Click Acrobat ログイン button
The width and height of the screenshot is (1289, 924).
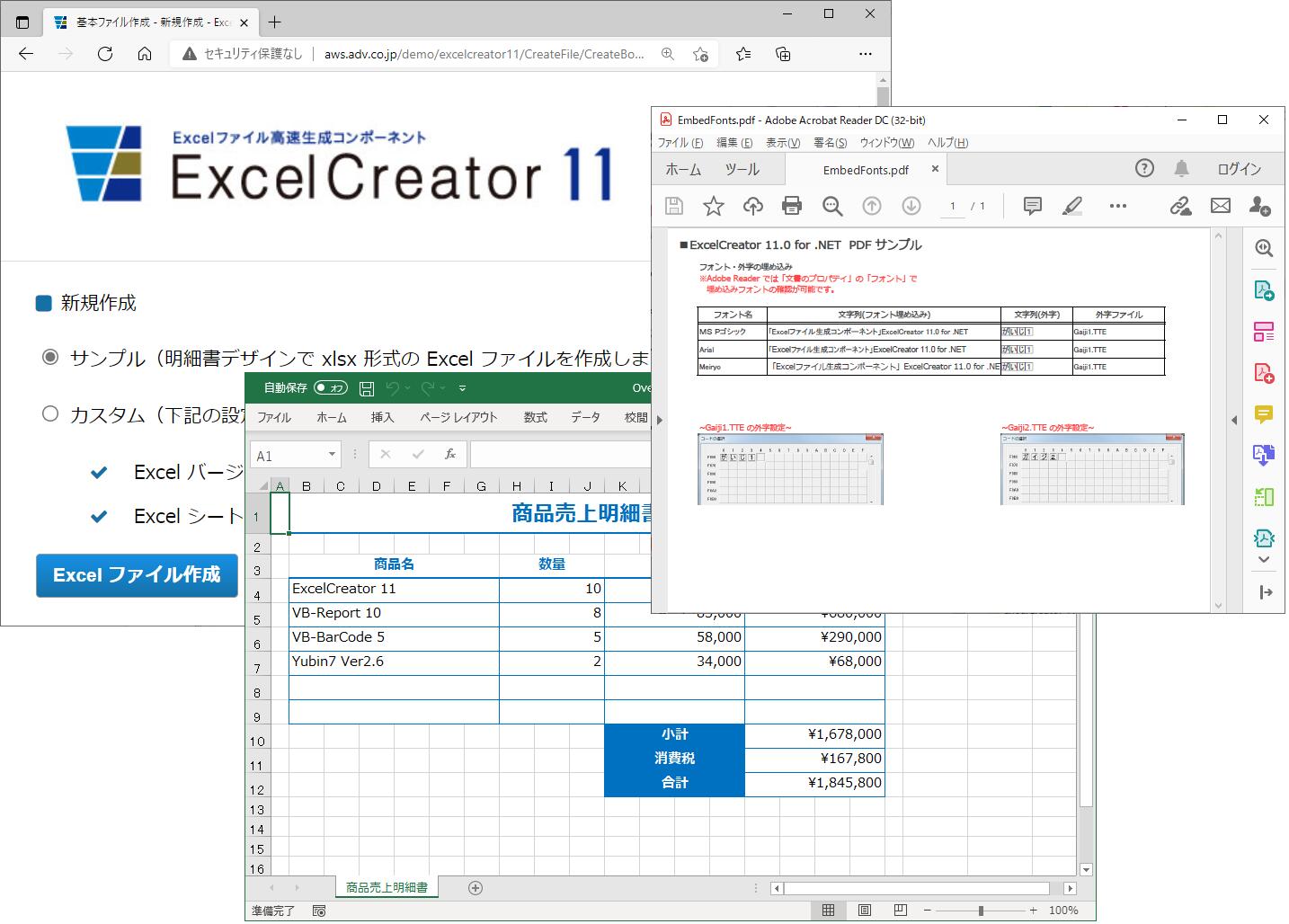tap(1240, 169)
